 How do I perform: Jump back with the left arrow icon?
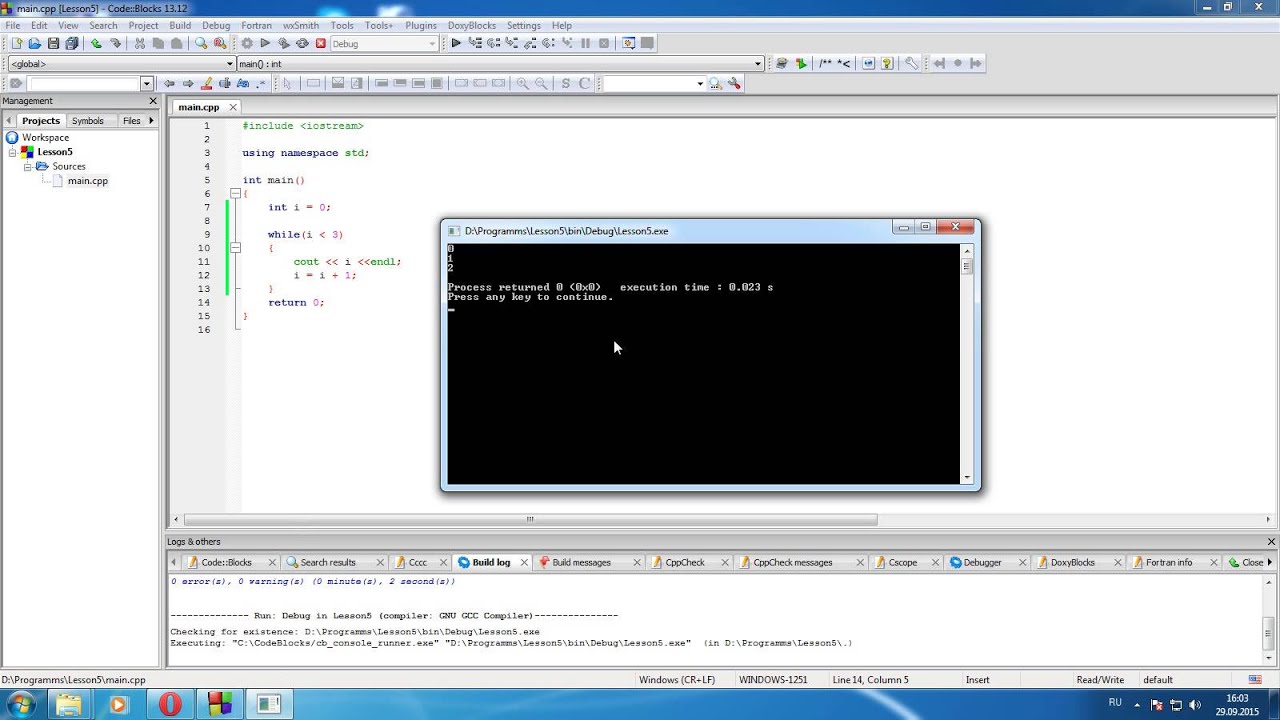tap(169, 83)
